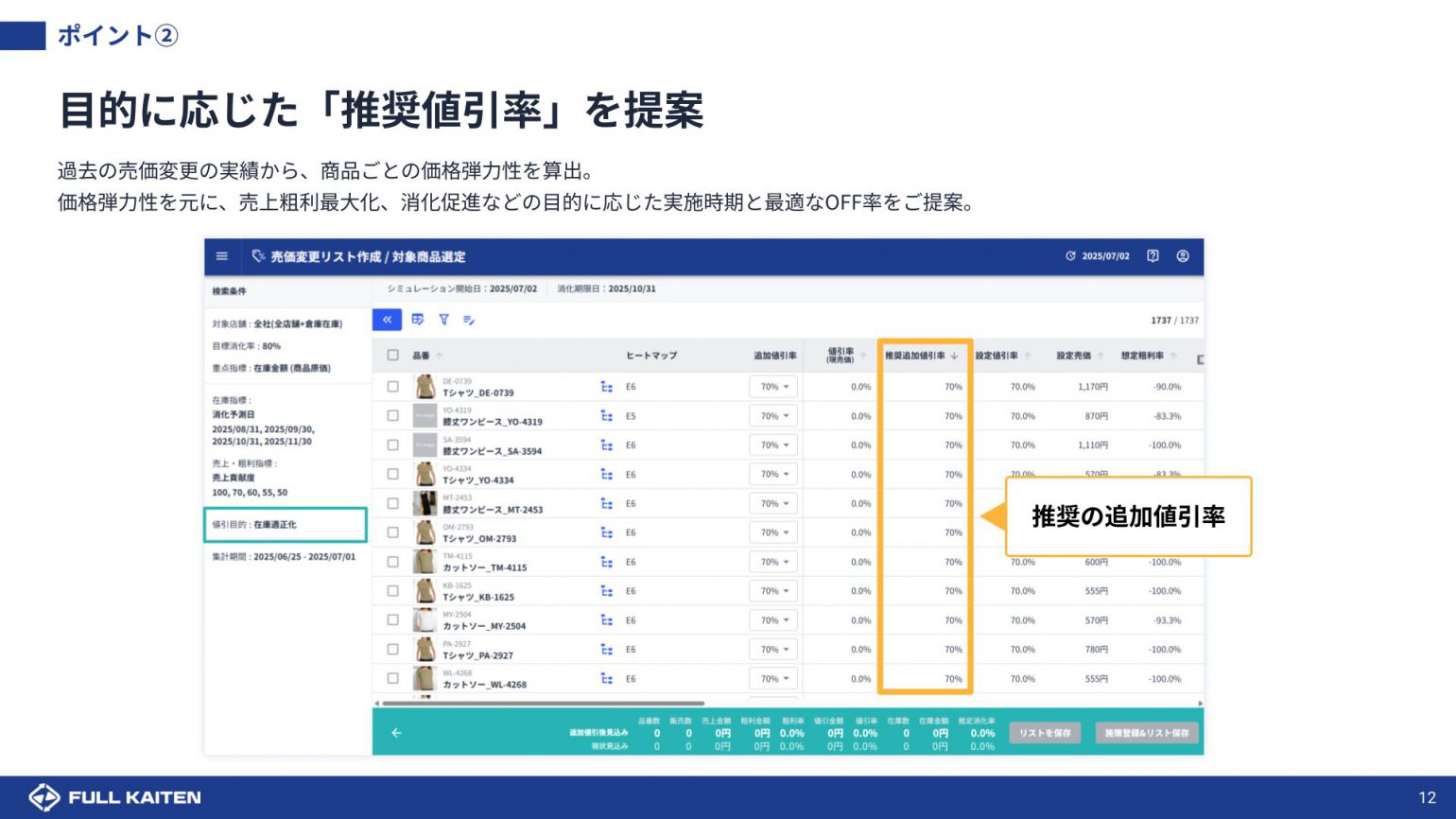Image resolution: width=1456 pixels, height=819 pixels.
Task: Expand additional discount dropdown for カットソー_TM-4115
Action: pos(774,562)
